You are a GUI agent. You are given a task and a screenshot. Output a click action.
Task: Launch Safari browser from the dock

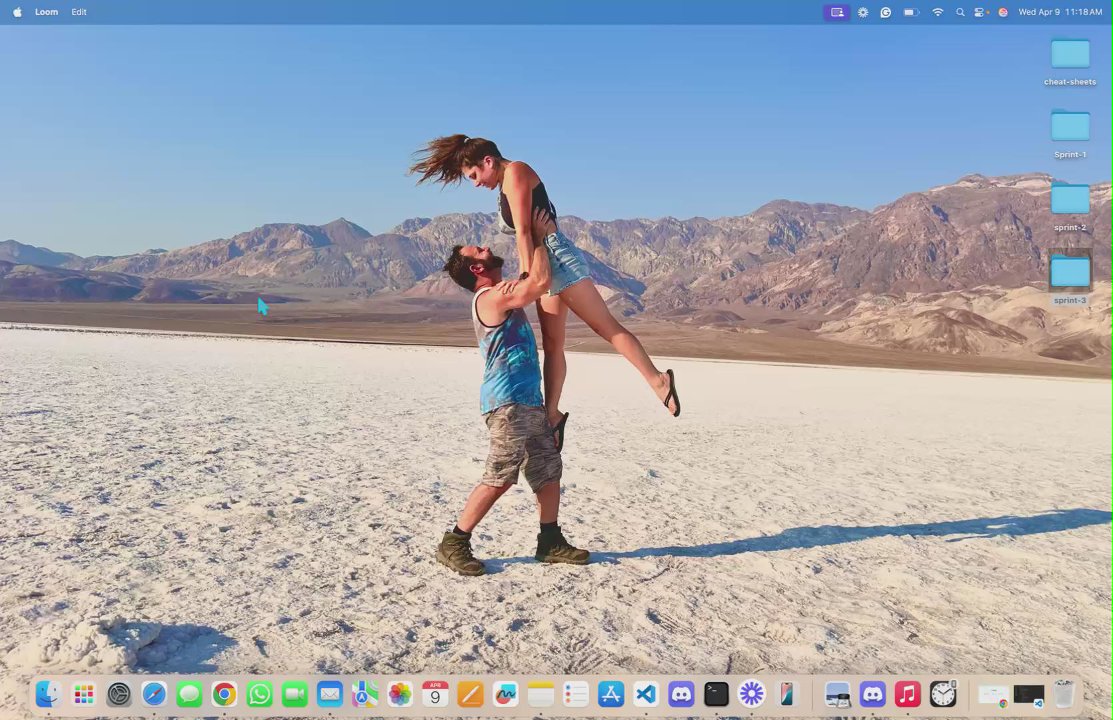(x=154, y=694)
